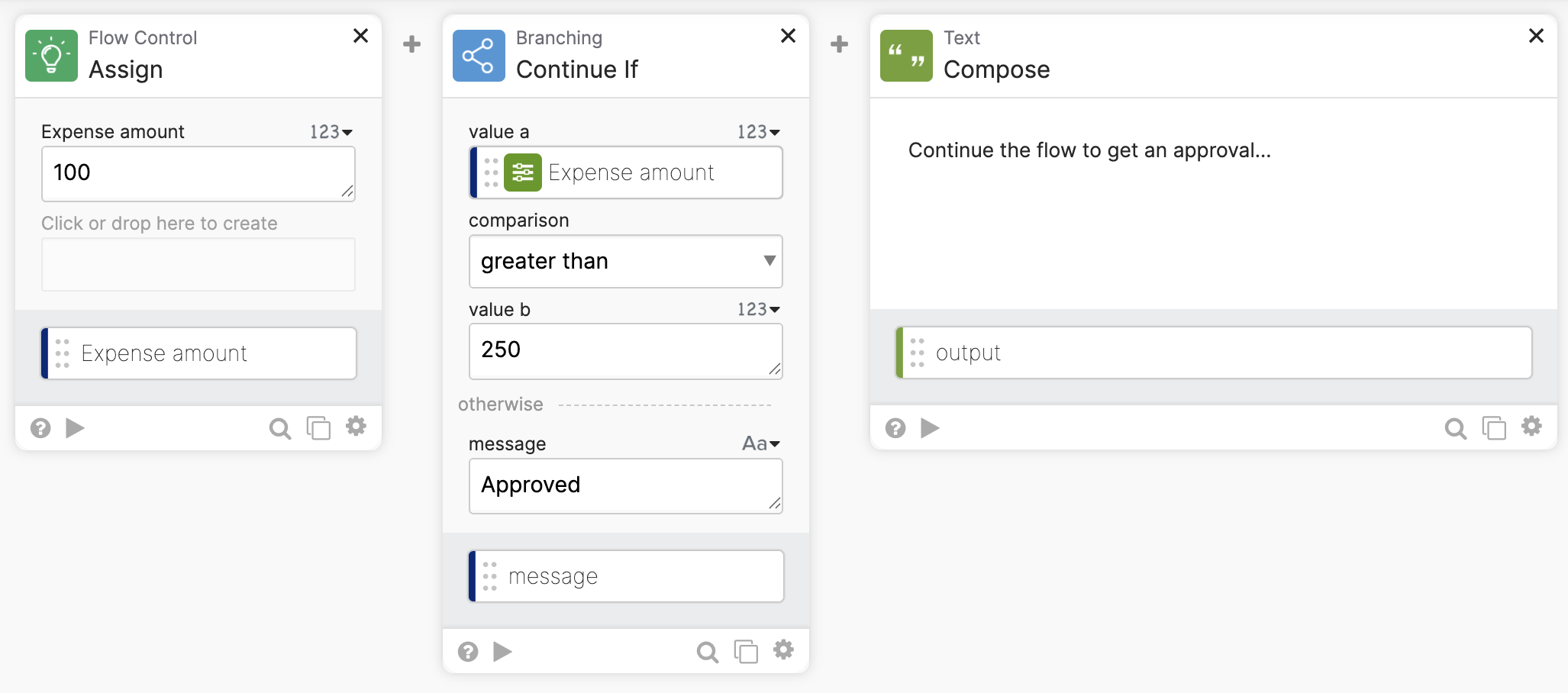Run the Assign card with play icon
The image size is (1568, 693).
tap(75, 428)
